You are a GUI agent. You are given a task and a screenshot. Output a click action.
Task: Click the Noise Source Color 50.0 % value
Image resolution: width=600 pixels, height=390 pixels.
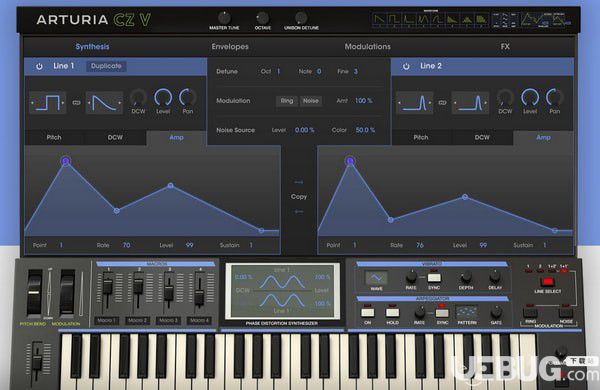[365, 130]
